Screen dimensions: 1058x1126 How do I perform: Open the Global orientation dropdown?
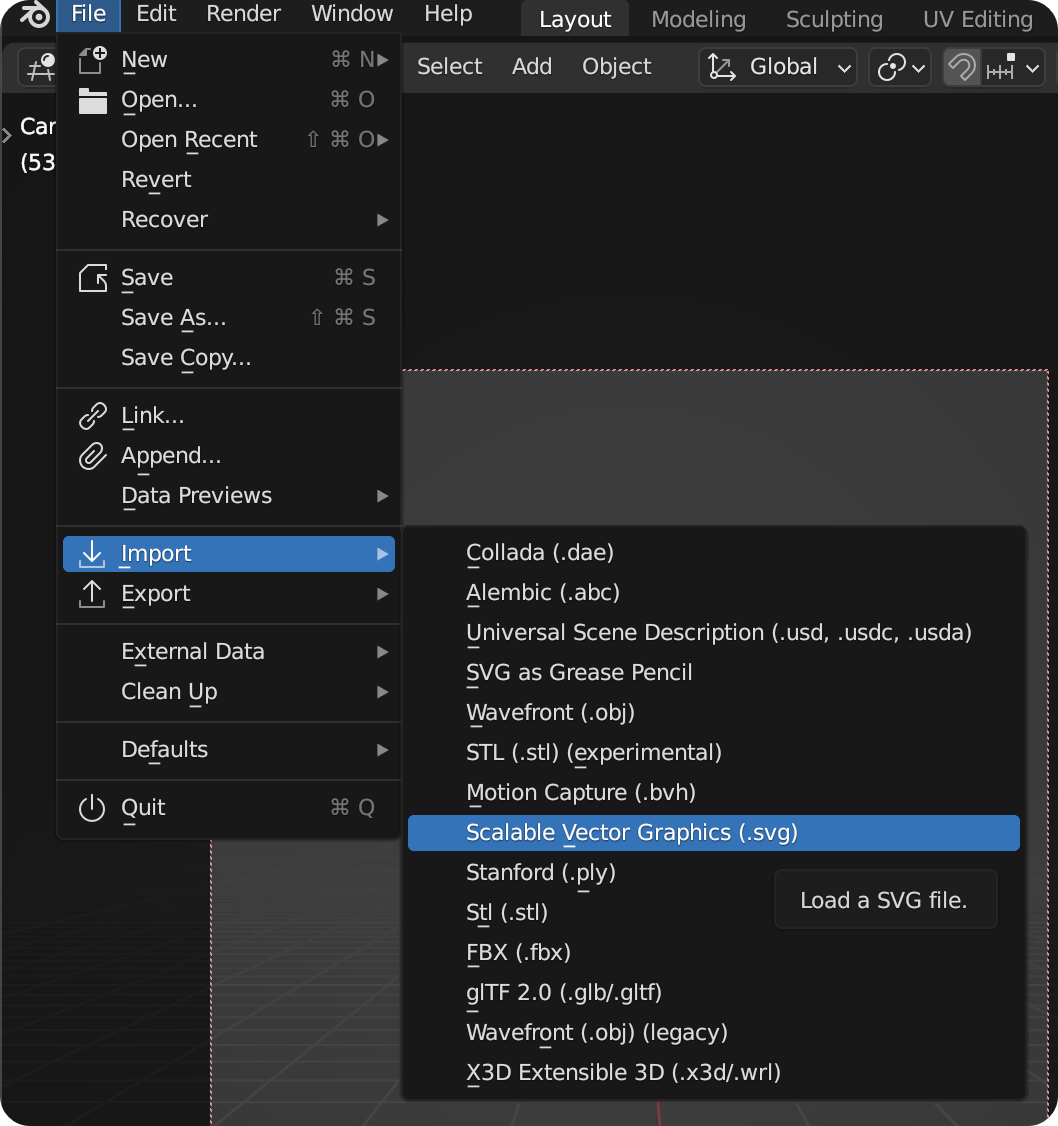[778, 68]
